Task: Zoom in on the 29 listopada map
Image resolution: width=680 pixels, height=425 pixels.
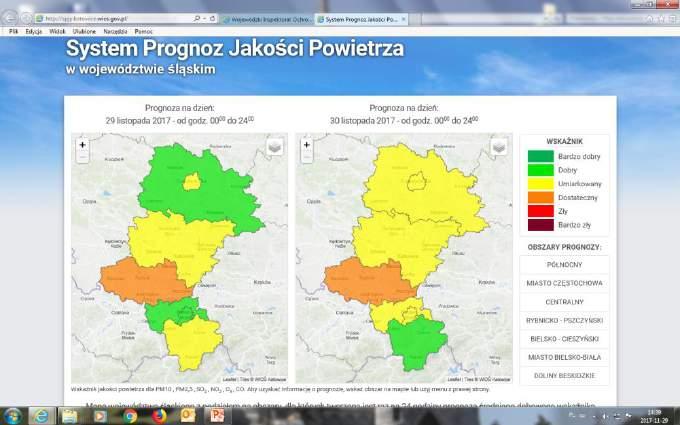Action: [82, 145]
